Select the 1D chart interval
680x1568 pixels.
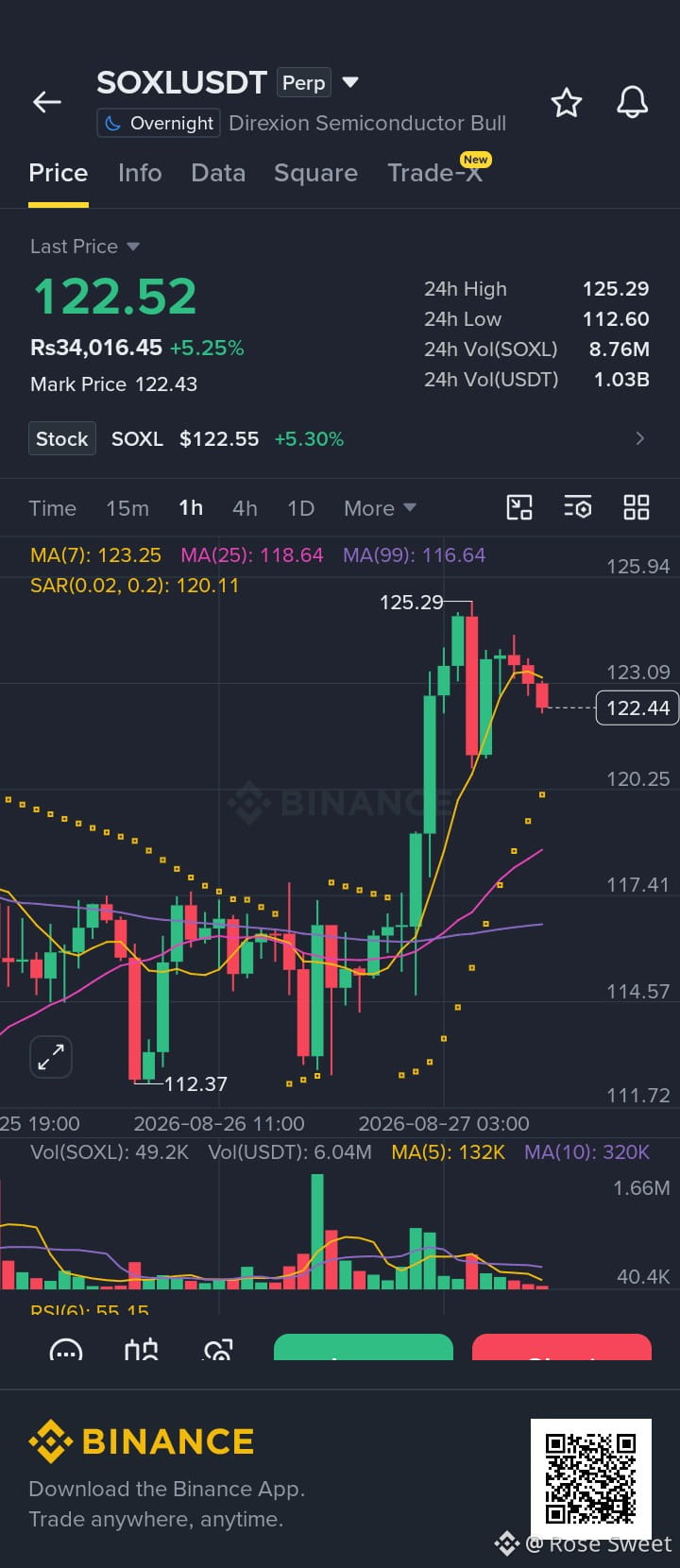(300, 508)
